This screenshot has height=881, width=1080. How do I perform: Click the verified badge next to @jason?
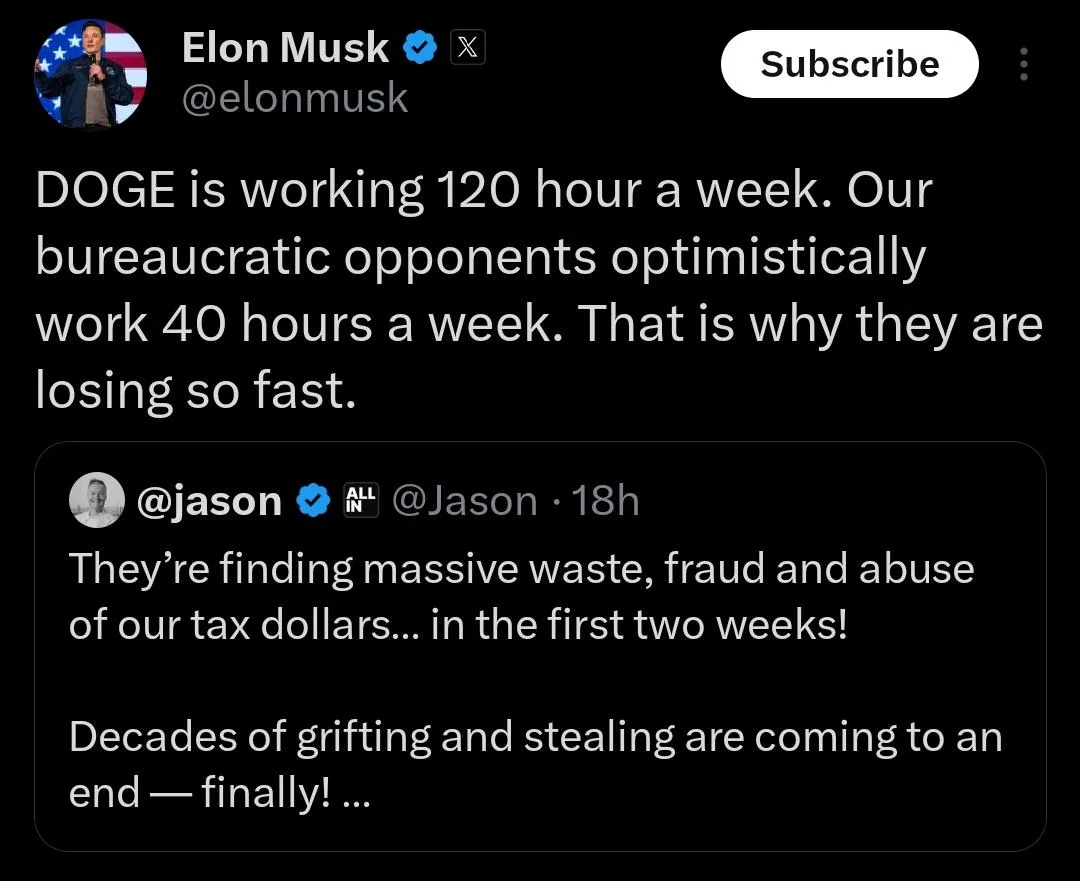(x=315, y=501)
